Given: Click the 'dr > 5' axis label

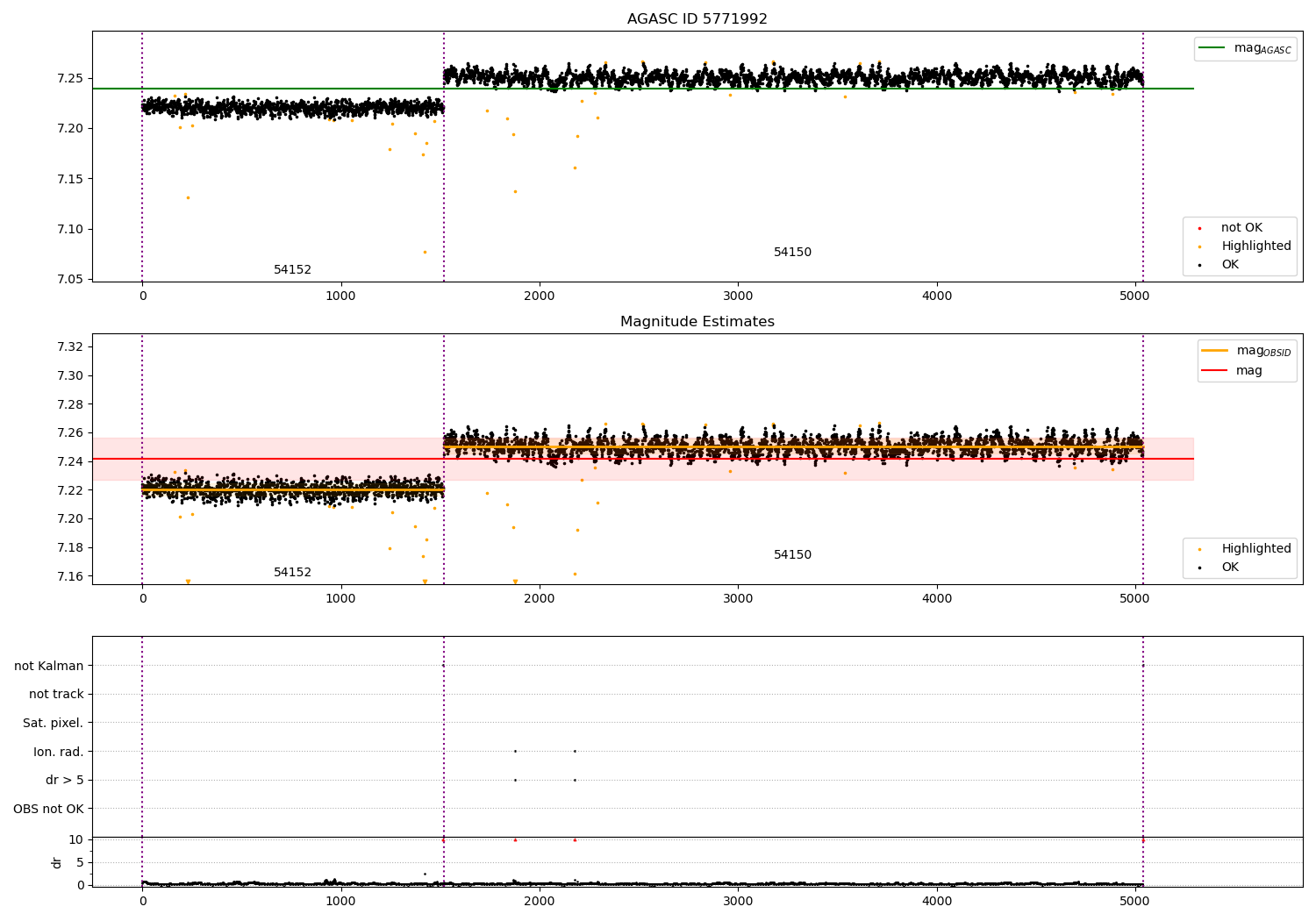Looking at the screenshot, I should [x=65, y=780].
